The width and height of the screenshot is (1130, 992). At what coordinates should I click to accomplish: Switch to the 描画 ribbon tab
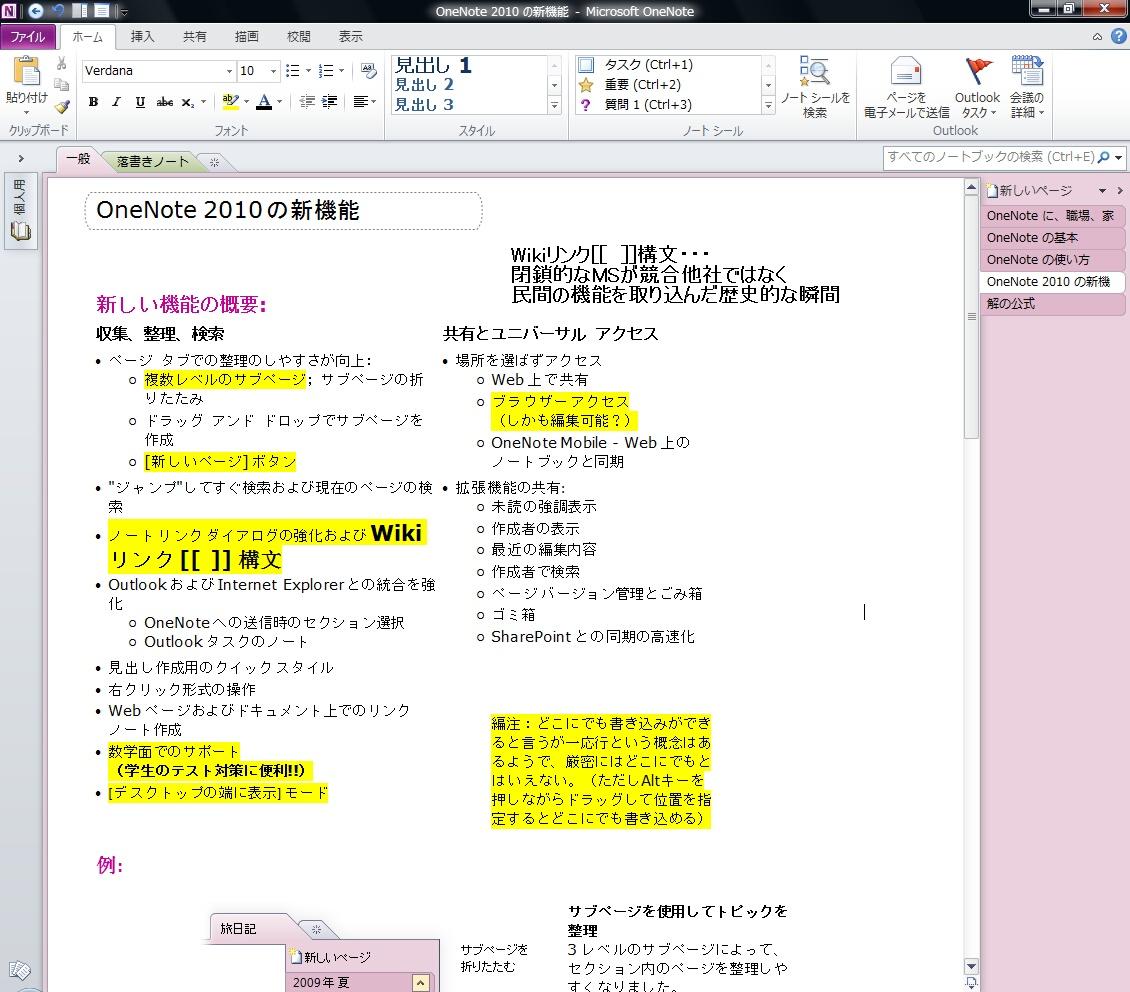pos(246,37)
